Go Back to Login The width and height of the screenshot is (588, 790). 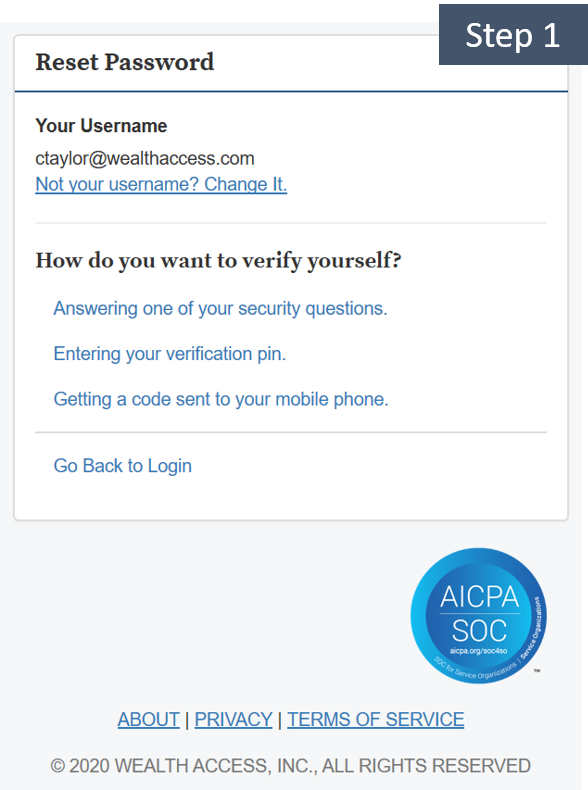point(122,466)
